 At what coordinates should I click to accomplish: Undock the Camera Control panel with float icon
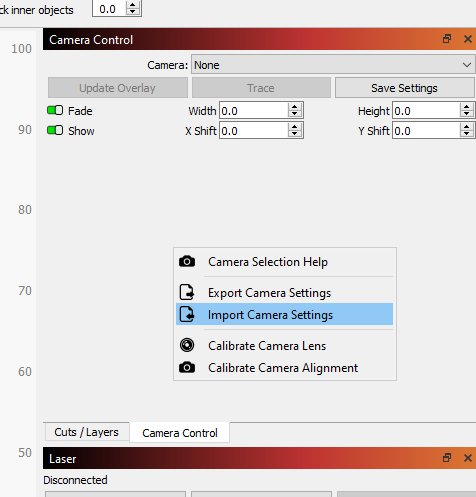point(447,39)
